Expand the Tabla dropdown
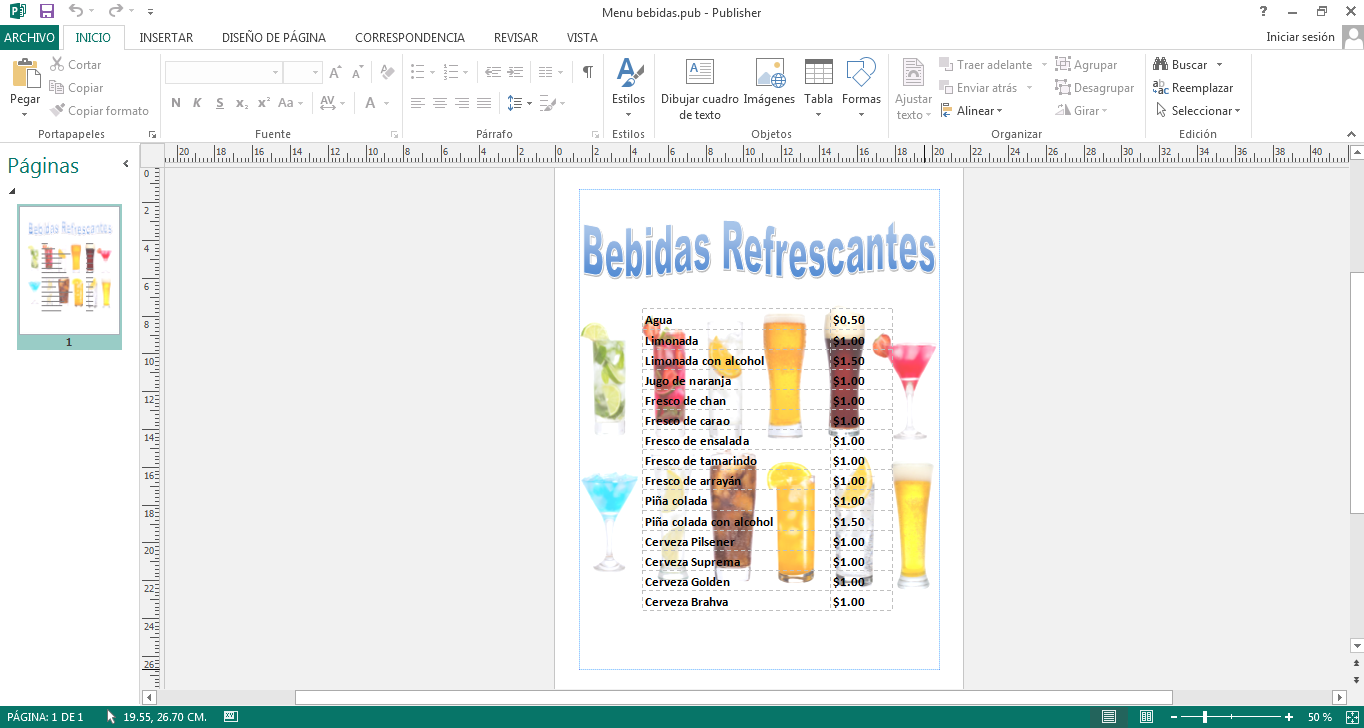 pos(818,113)
